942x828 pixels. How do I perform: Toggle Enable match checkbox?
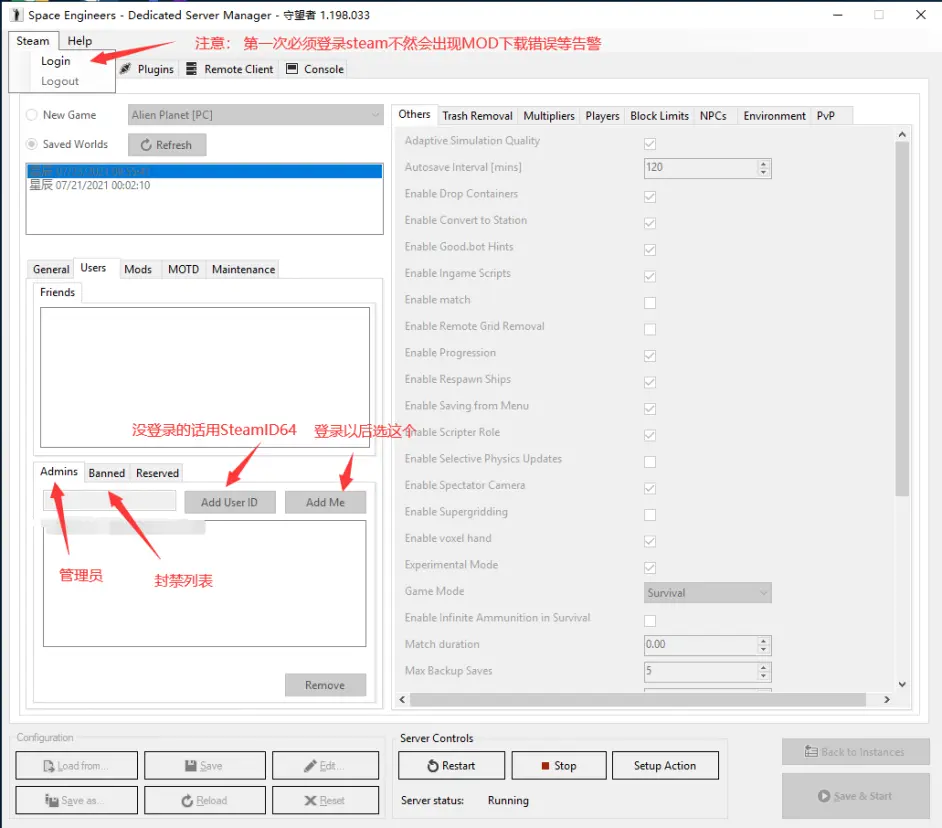pos(649,302)
